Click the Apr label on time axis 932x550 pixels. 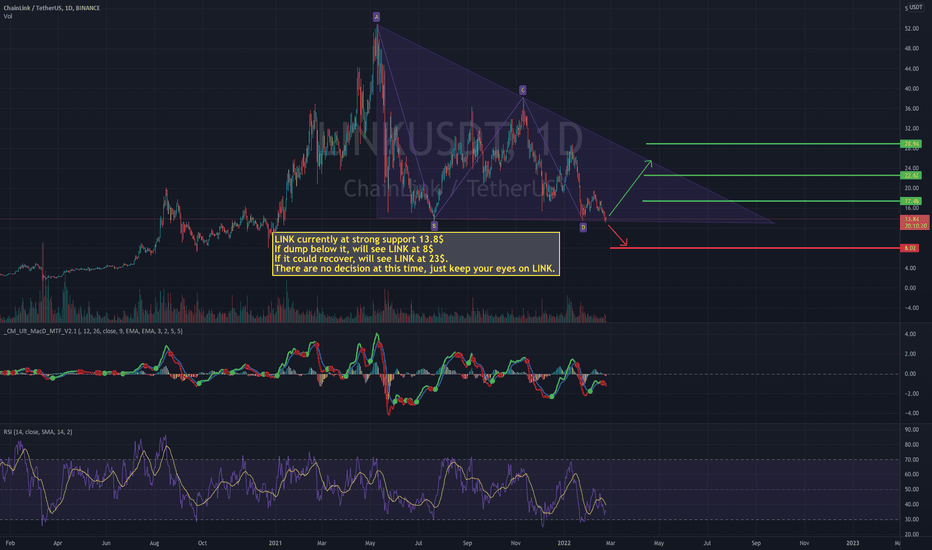58,543
